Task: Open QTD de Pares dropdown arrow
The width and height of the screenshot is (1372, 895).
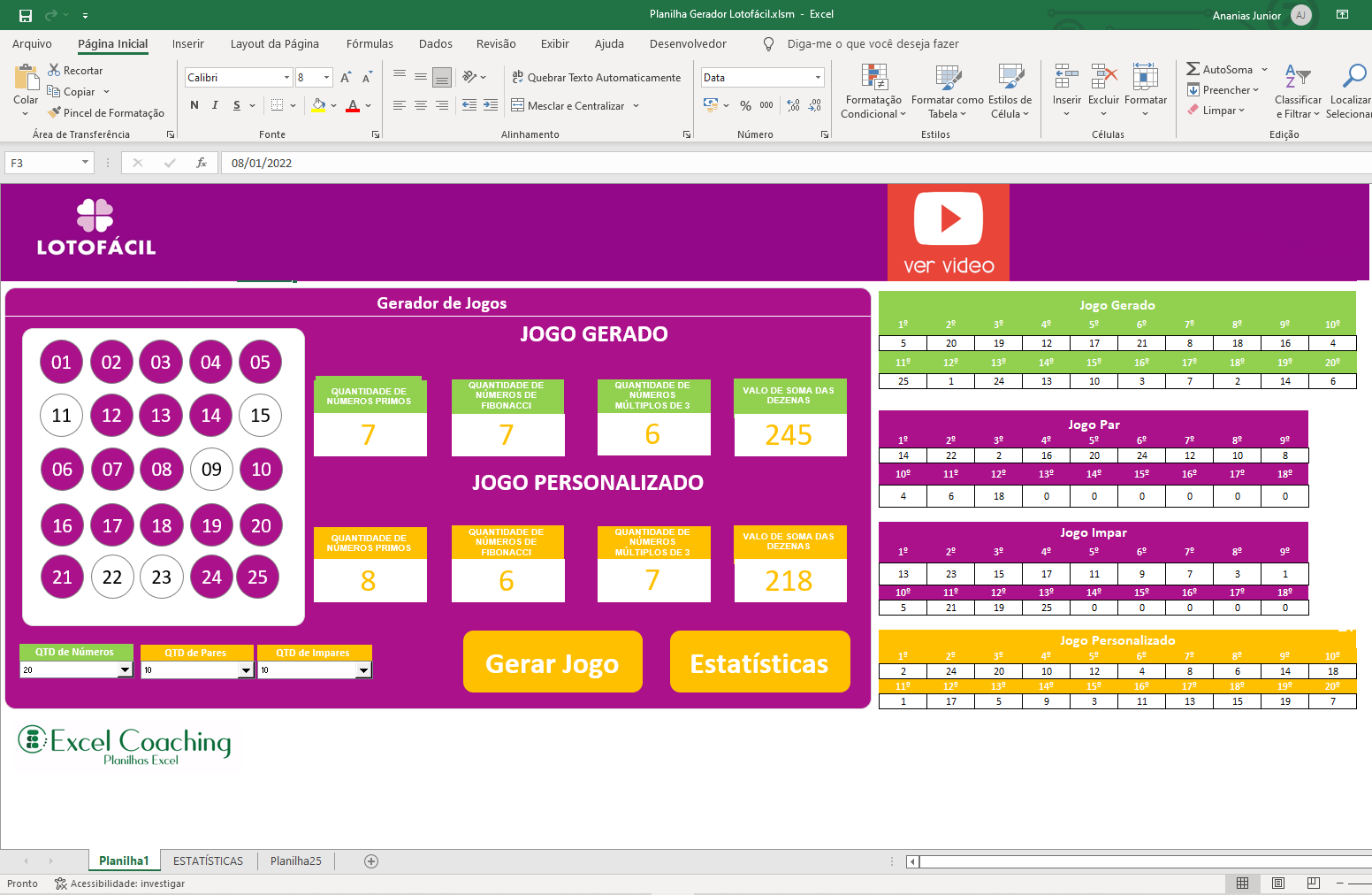Action: [247, 671]
